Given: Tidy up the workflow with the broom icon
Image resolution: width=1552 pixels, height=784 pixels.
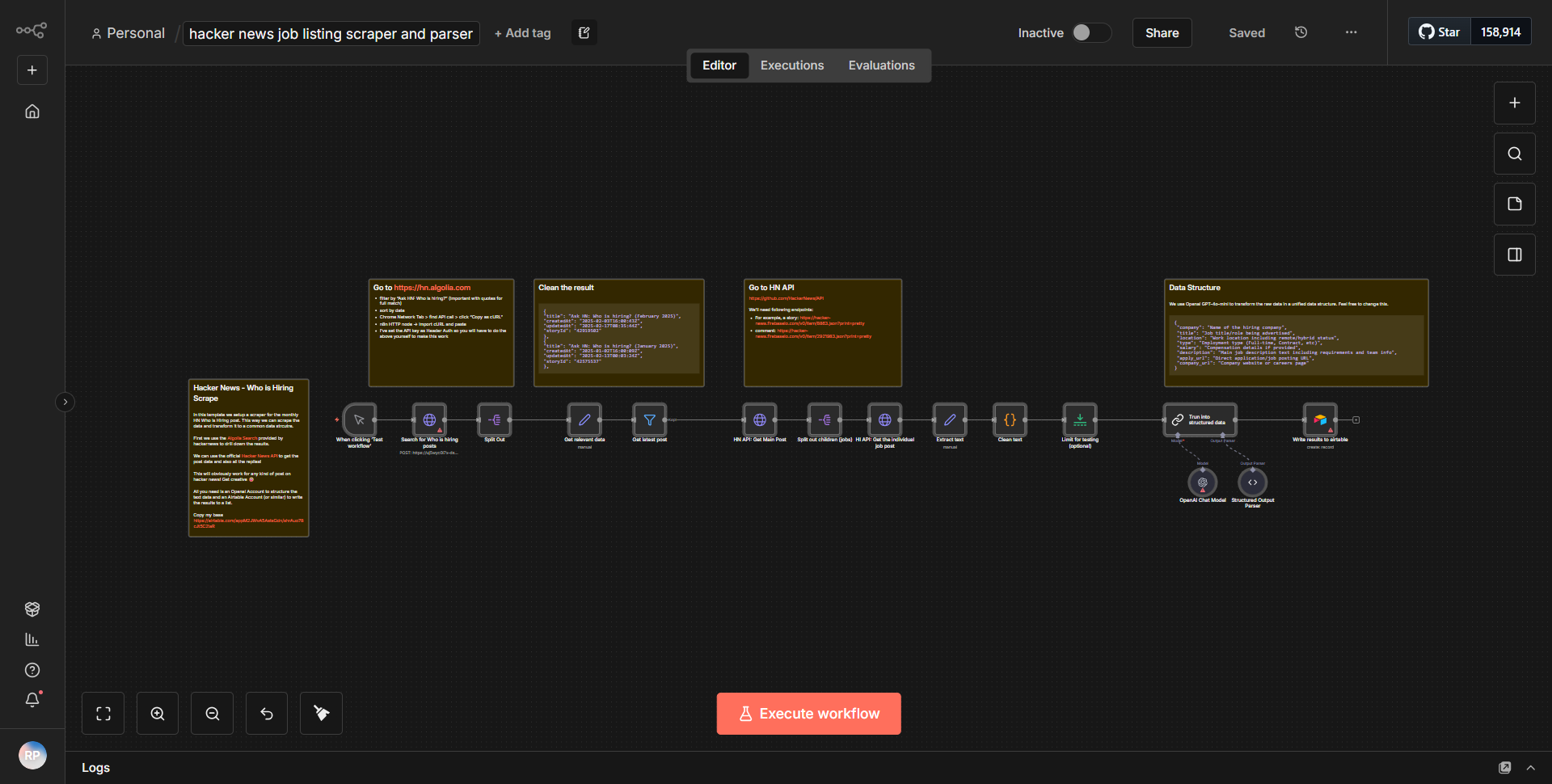Looking at the screenshot, I should 320,713.
